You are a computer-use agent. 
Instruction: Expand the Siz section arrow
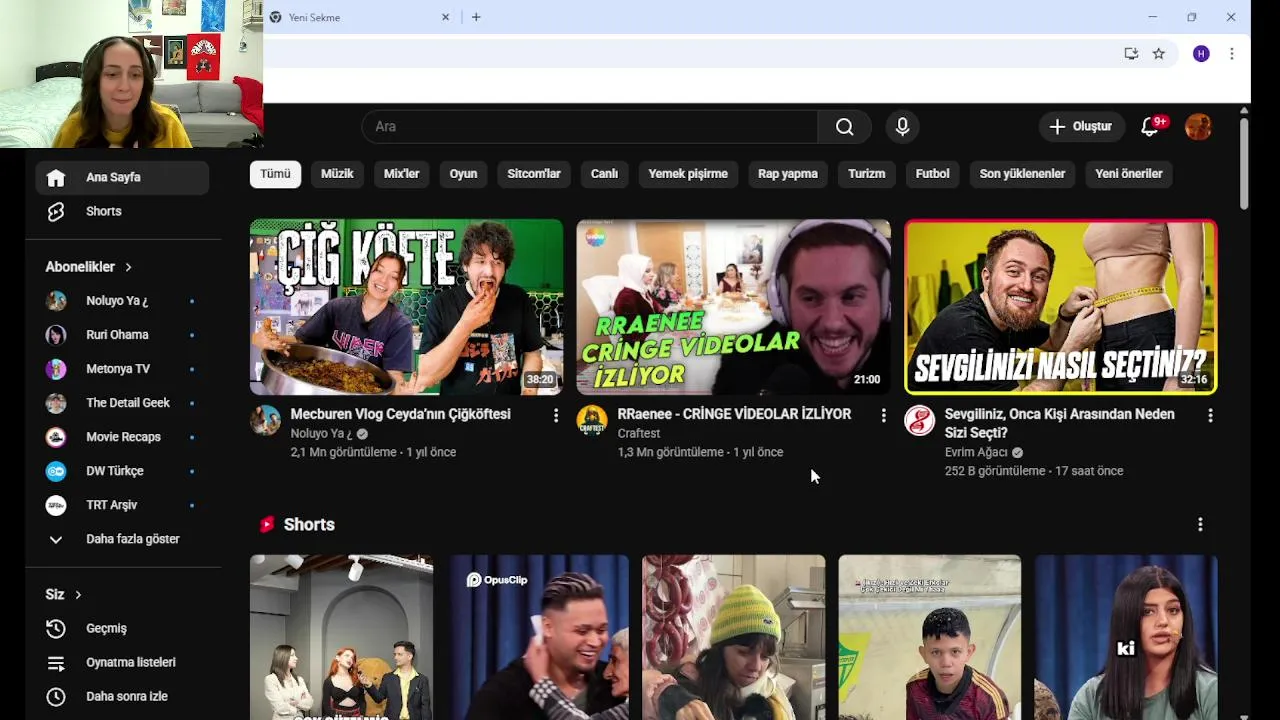(78, 595)
